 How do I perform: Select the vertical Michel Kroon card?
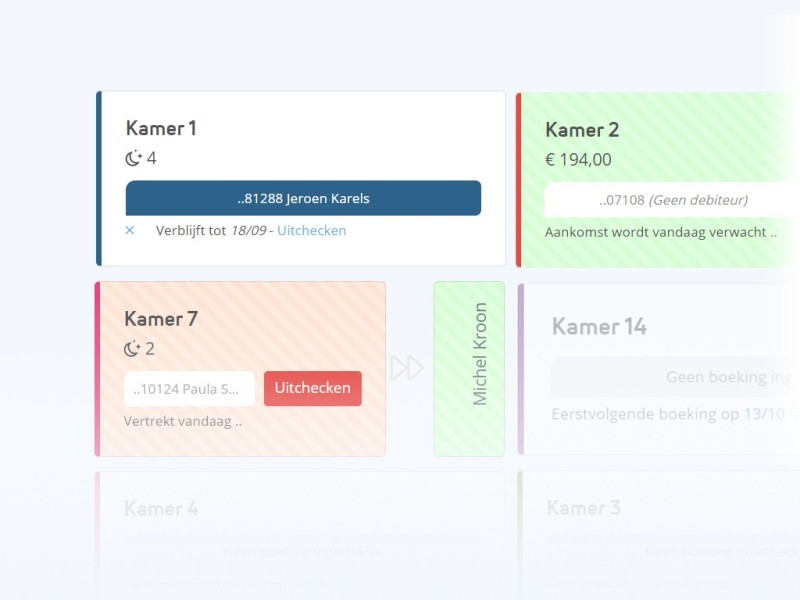469,369
